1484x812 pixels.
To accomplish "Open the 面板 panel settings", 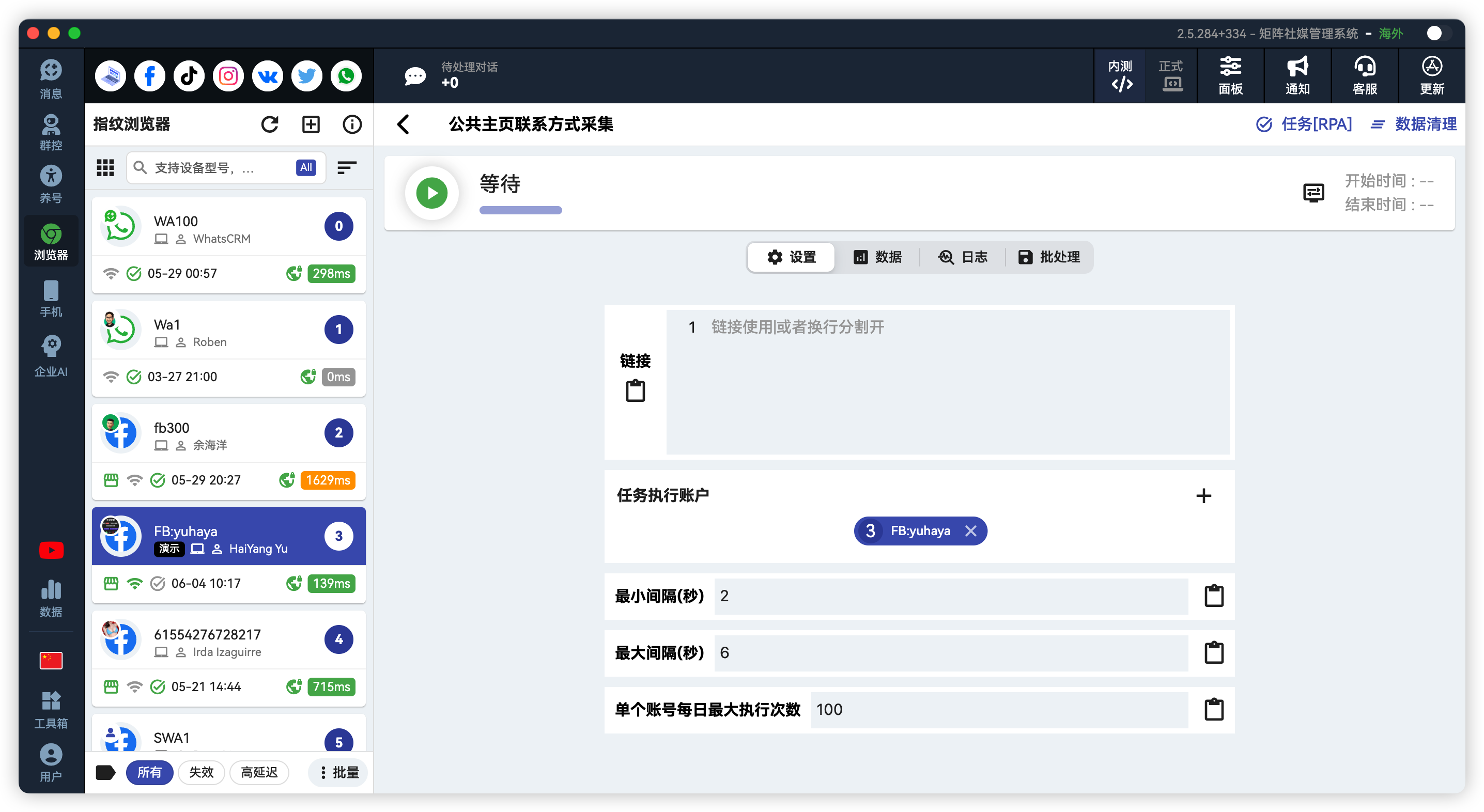I will [1230, 76].
